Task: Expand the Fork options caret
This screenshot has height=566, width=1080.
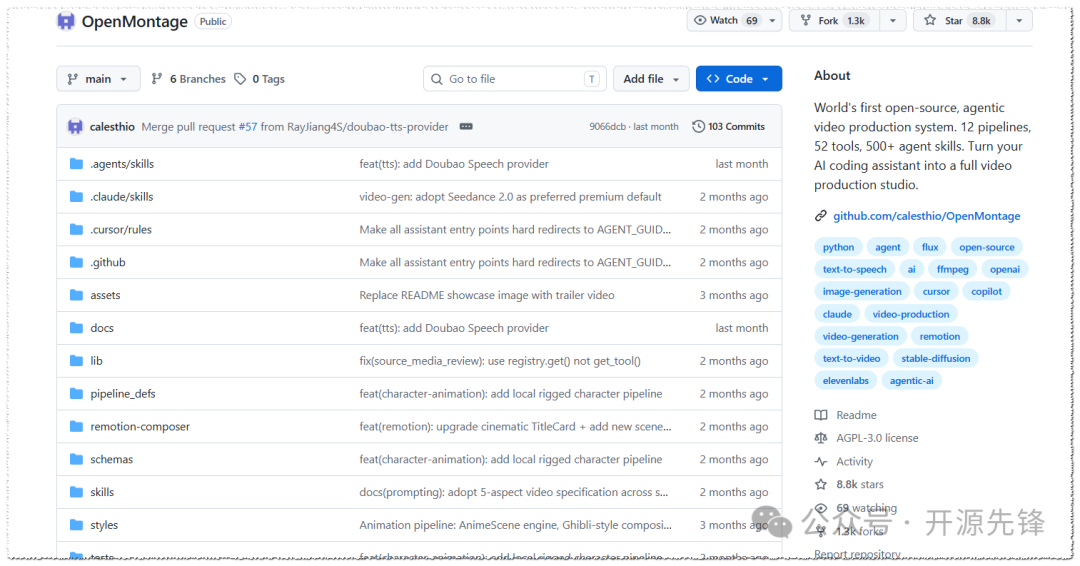Action: 893,21
